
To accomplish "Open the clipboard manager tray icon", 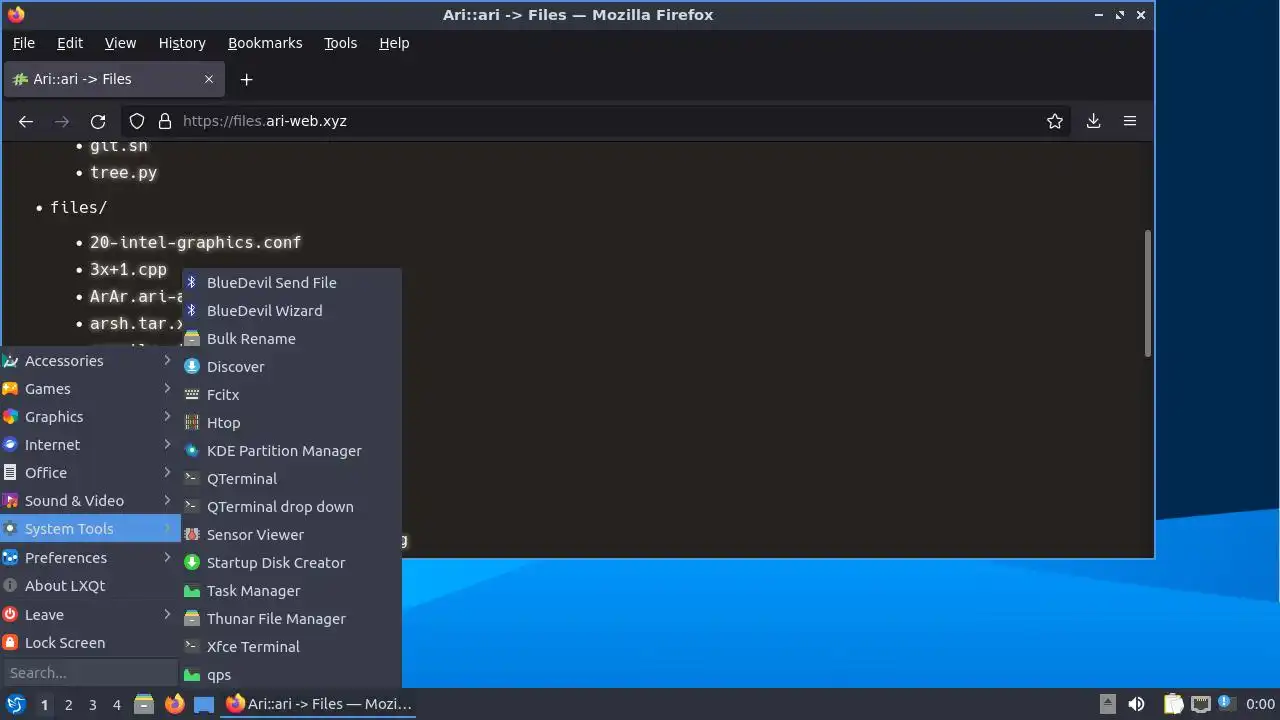I will [x=1173, y=705].
